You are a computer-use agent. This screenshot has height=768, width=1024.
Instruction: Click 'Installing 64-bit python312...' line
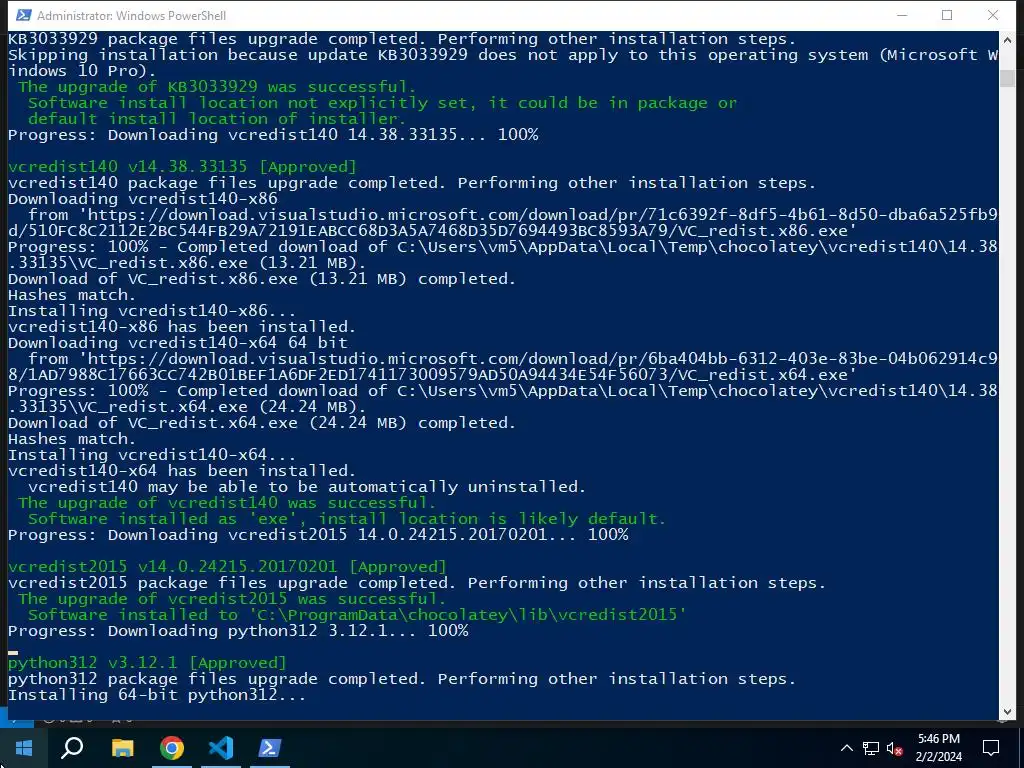(157, 694)
